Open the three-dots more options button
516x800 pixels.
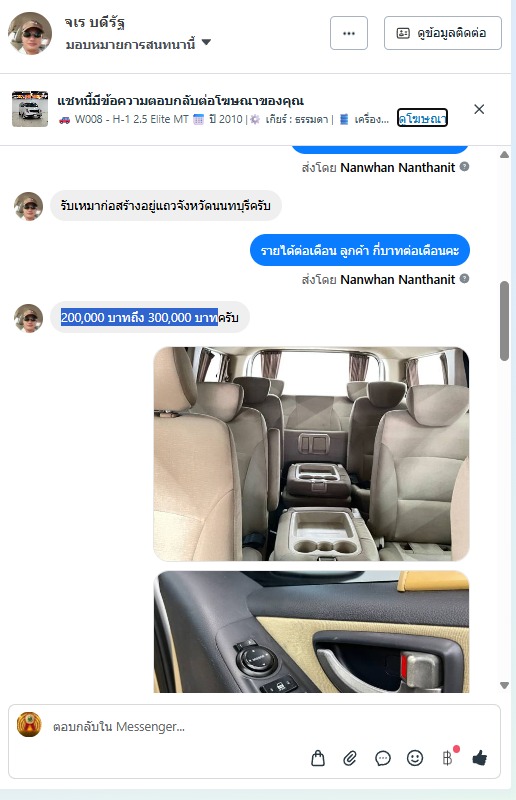(349, 33)
